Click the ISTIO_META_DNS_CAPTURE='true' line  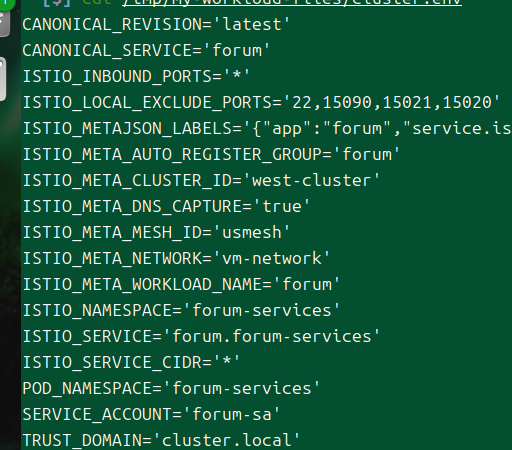point(166,206)
